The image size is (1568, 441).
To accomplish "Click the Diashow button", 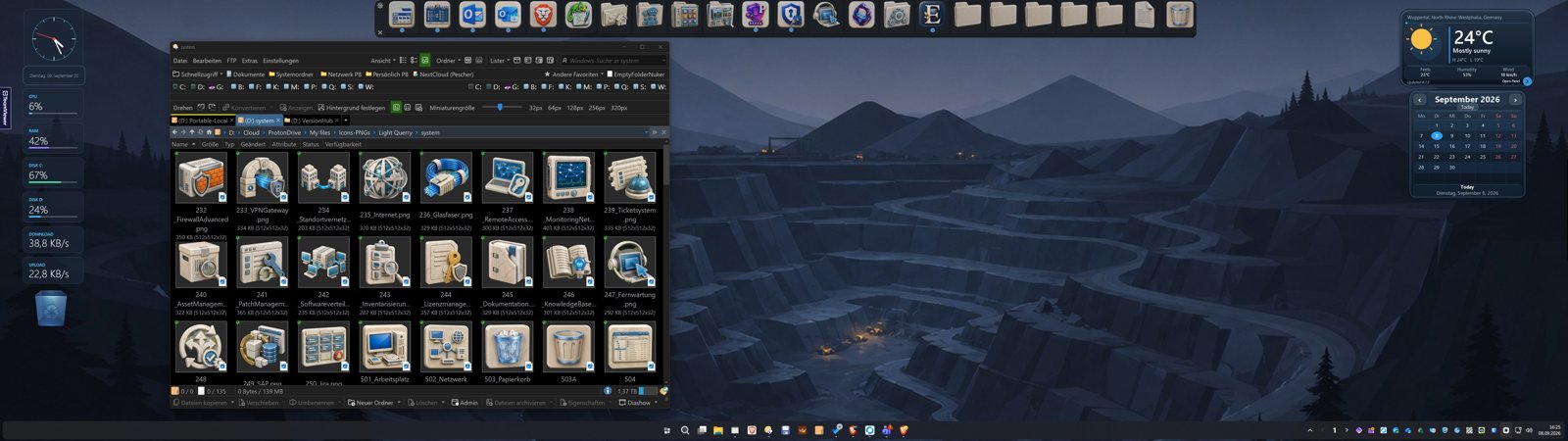I will [638, 403].
